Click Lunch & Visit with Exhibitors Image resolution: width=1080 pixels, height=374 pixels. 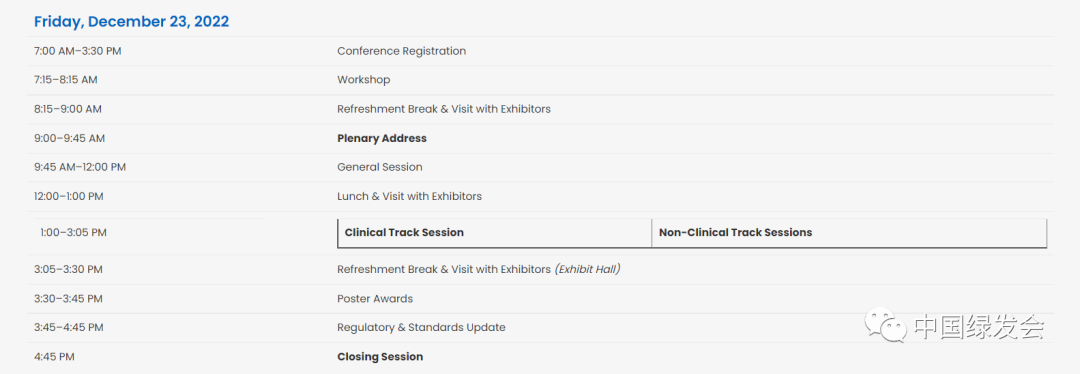tap(409, 196)
